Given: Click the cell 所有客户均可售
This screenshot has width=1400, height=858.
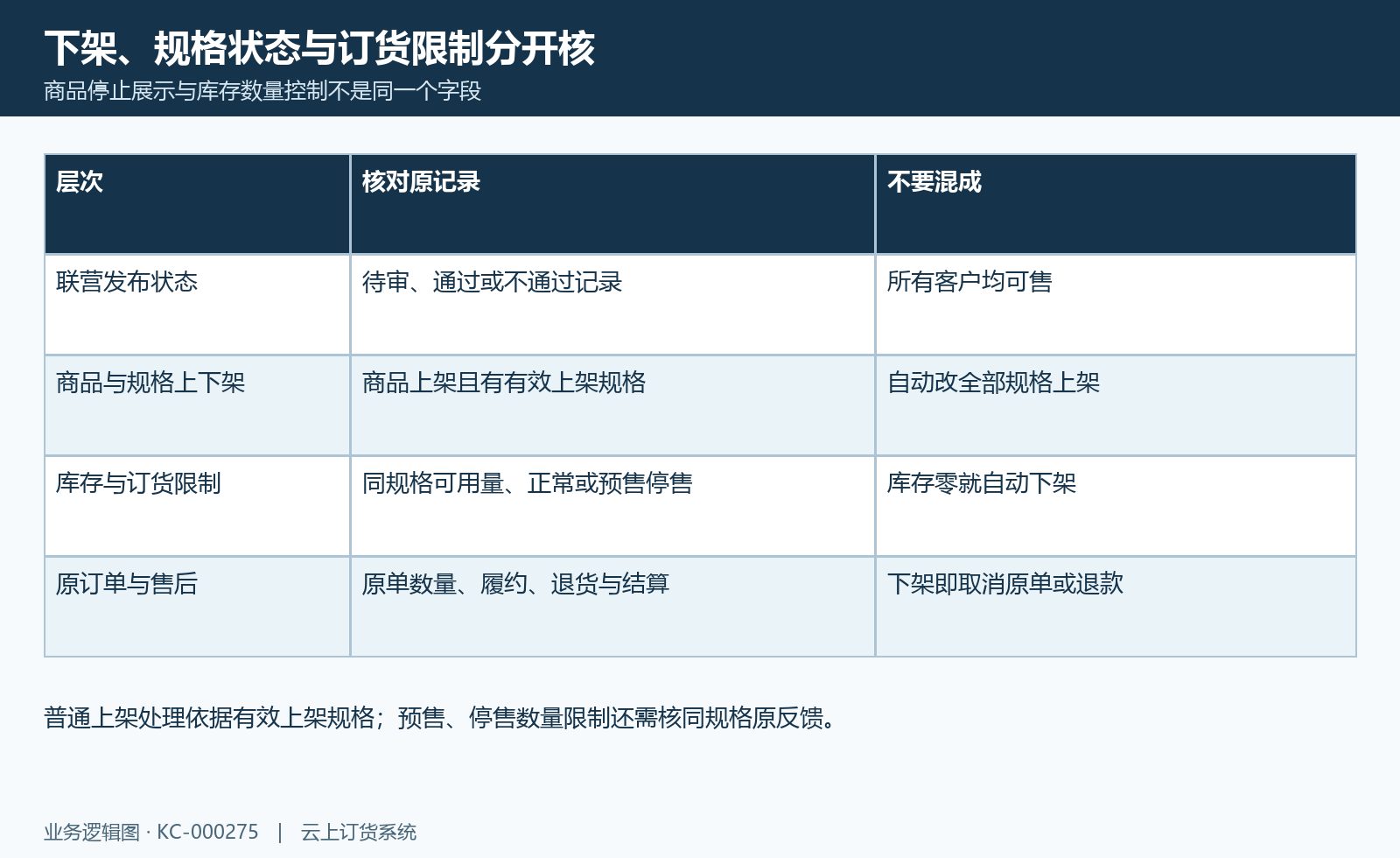Looking at the screenshot, I should [x=1116, y=305].
